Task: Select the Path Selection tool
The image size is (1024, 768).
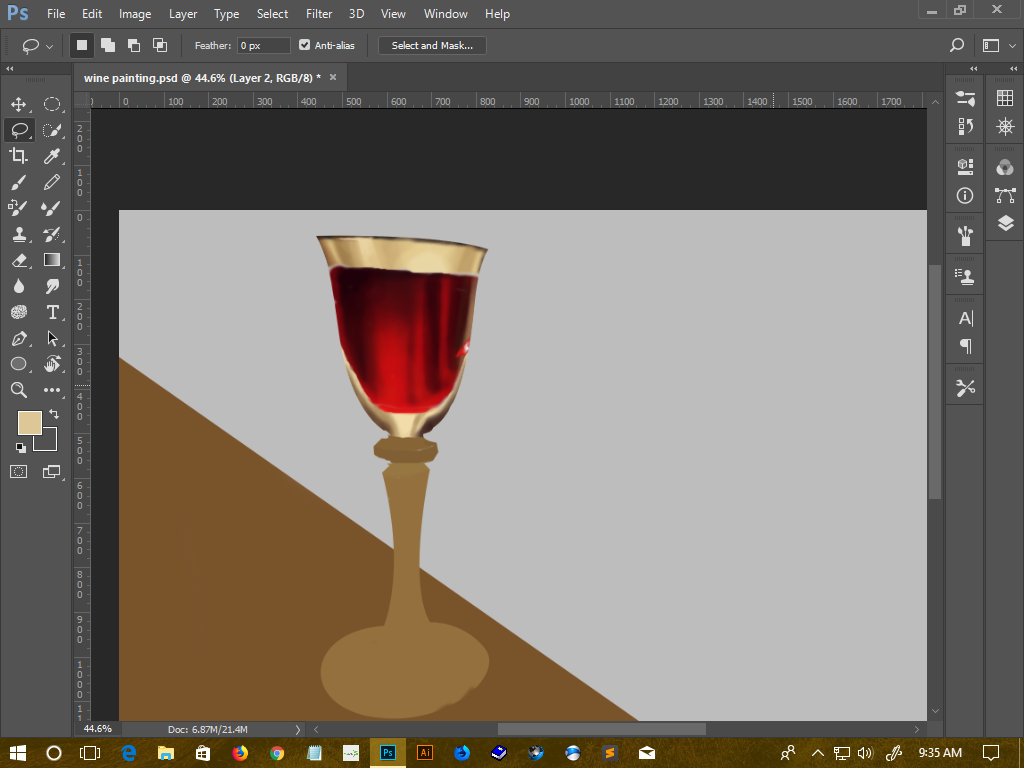Action: [52, 338]
